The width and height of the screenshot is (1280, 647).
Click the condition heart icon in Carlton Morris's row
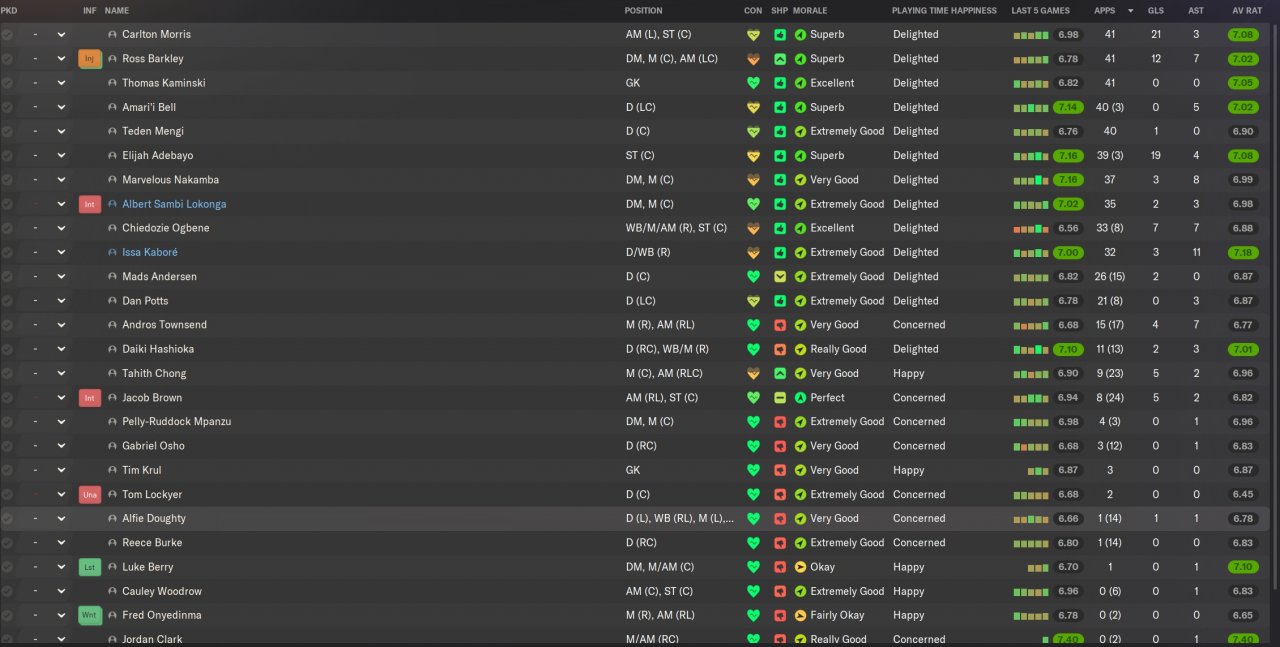coord(753,34)
